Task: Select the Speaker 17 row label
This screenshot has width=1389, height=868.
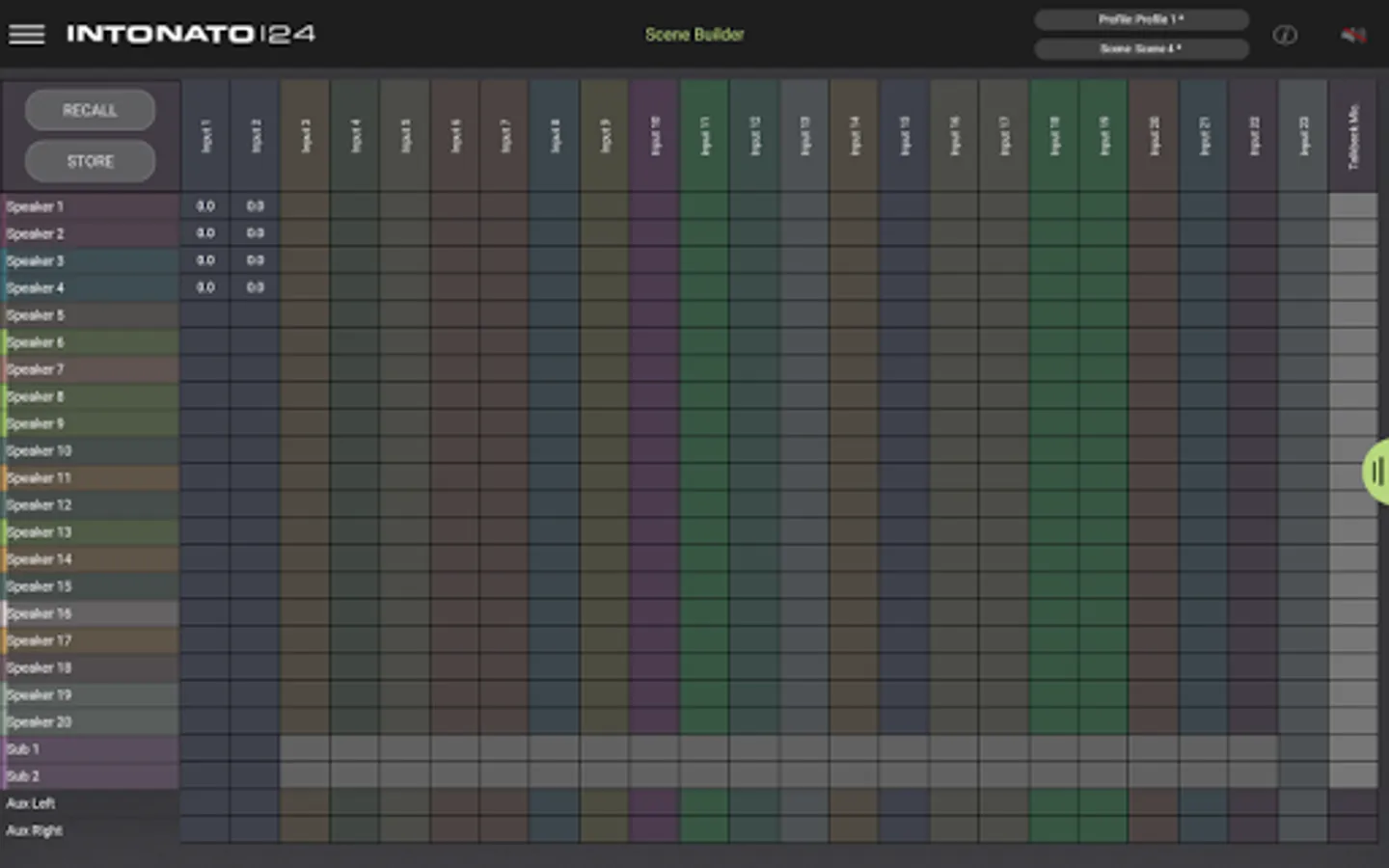Action: point(91,640)
